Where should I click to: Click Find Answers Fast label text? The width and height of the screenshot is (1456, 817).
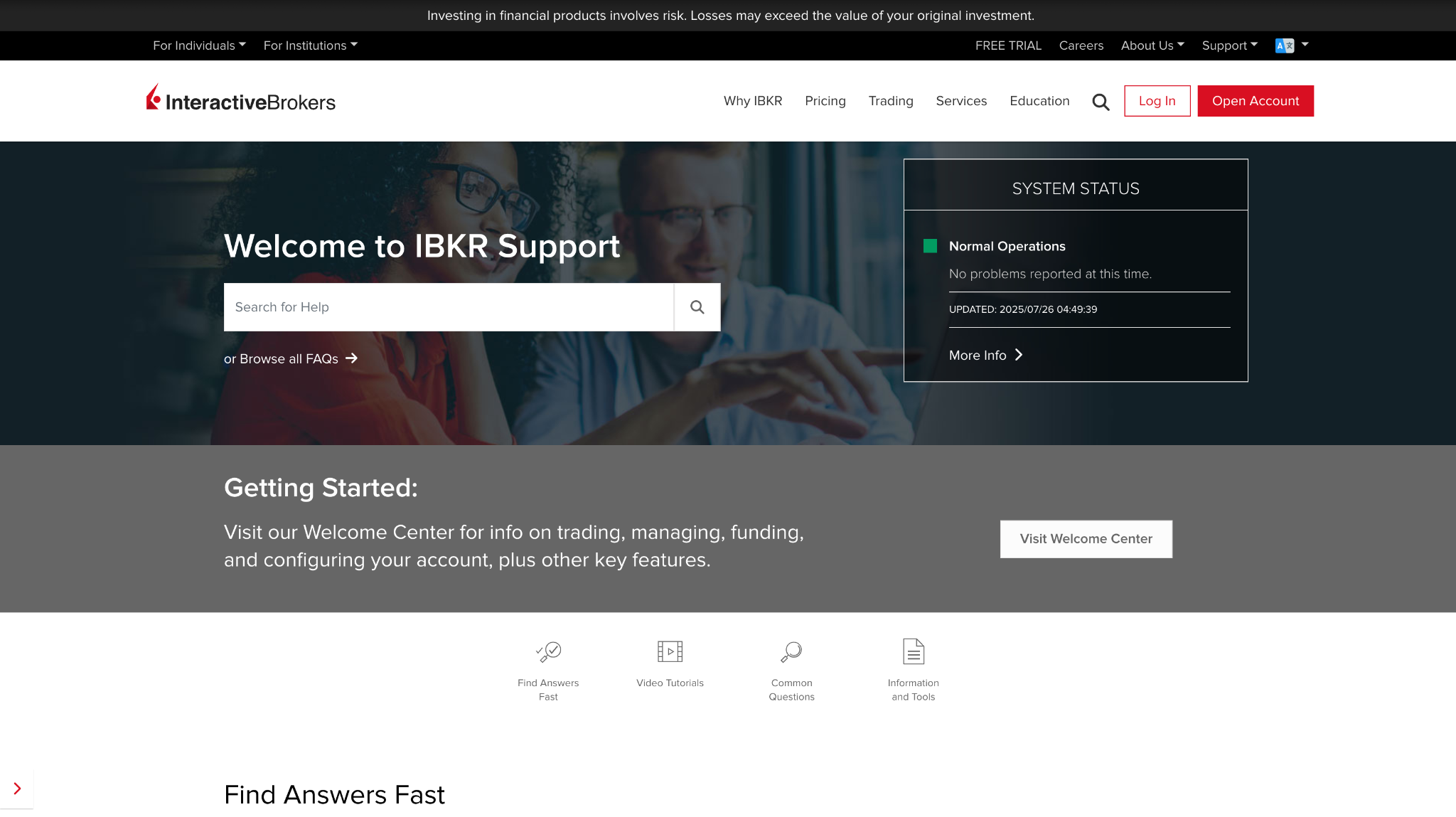pos(548,690)
